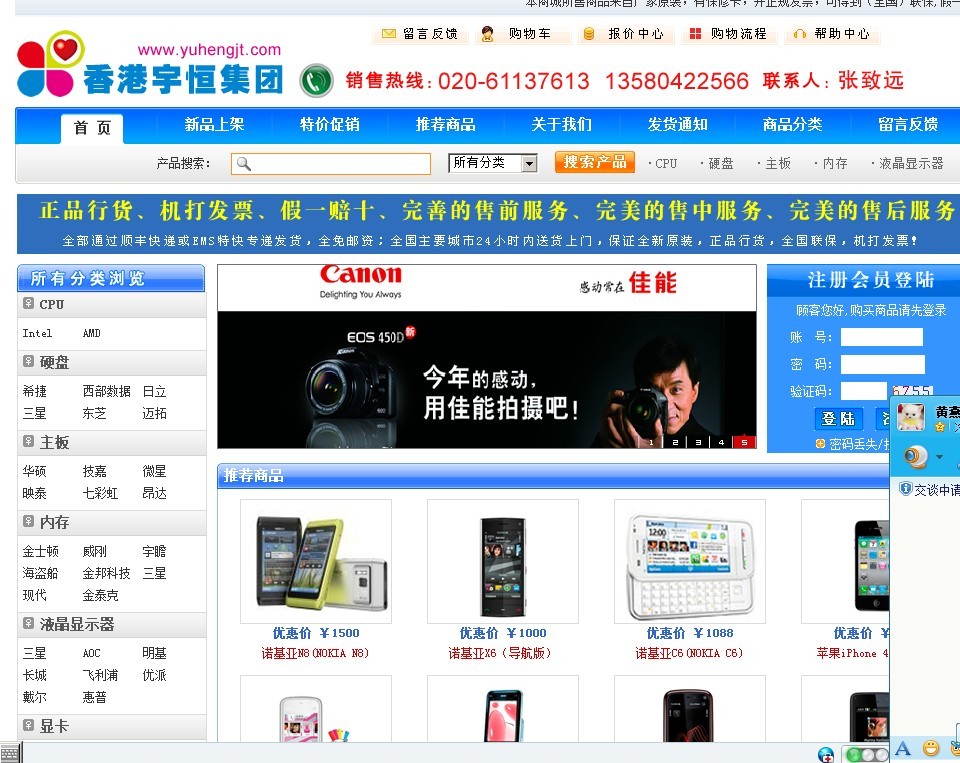Click the orange 搜索产品 button

(595, 162)
